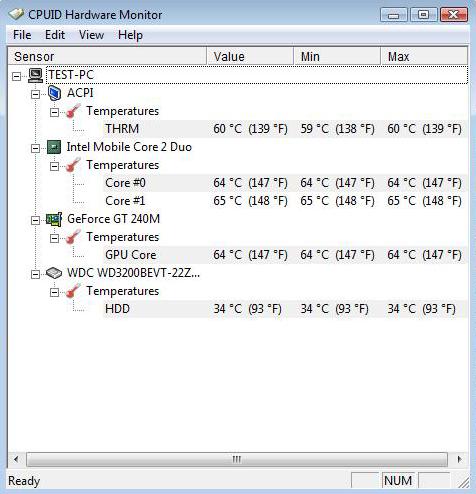Click the WDC hard drive icon
This screenshot has width=476, height=494.
click(x=54, y=273)
